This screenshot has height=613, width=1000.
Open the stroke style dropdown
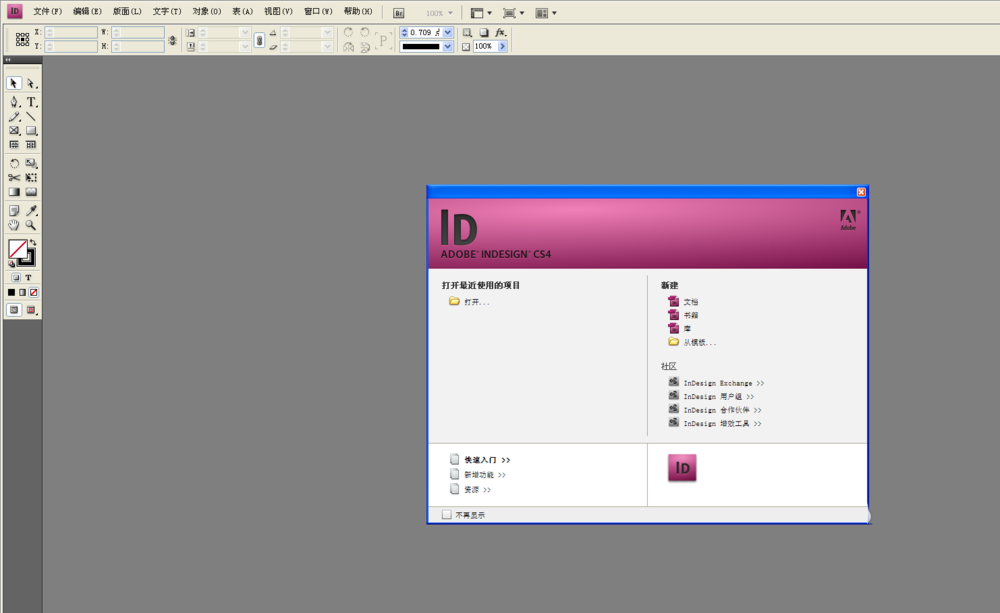click(x=448, y=47)
